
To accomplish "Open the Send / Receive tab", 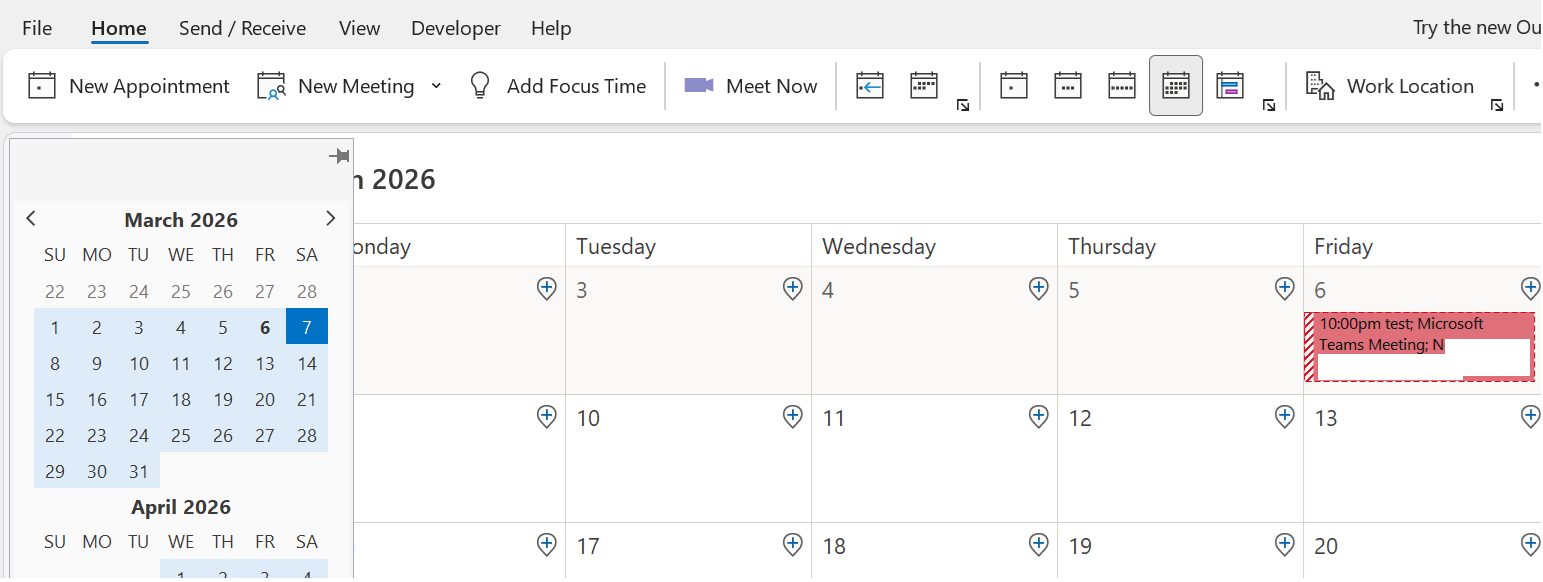I will tap(242, 28).
